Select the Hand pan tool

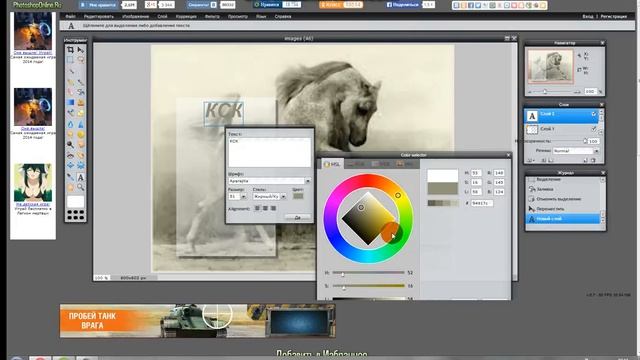click(70, 188)
